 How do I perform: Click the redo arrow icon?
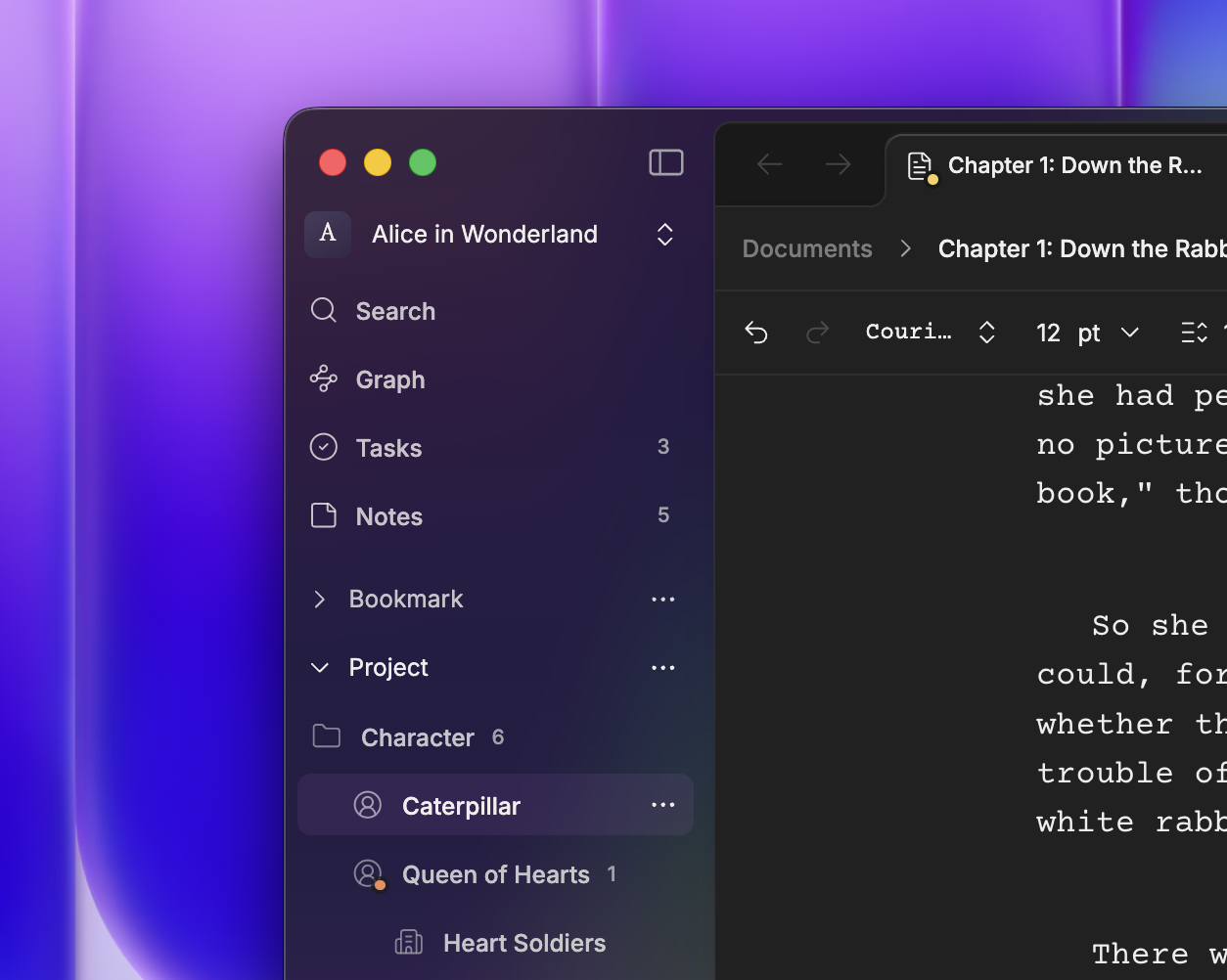(x=817, y=333)
